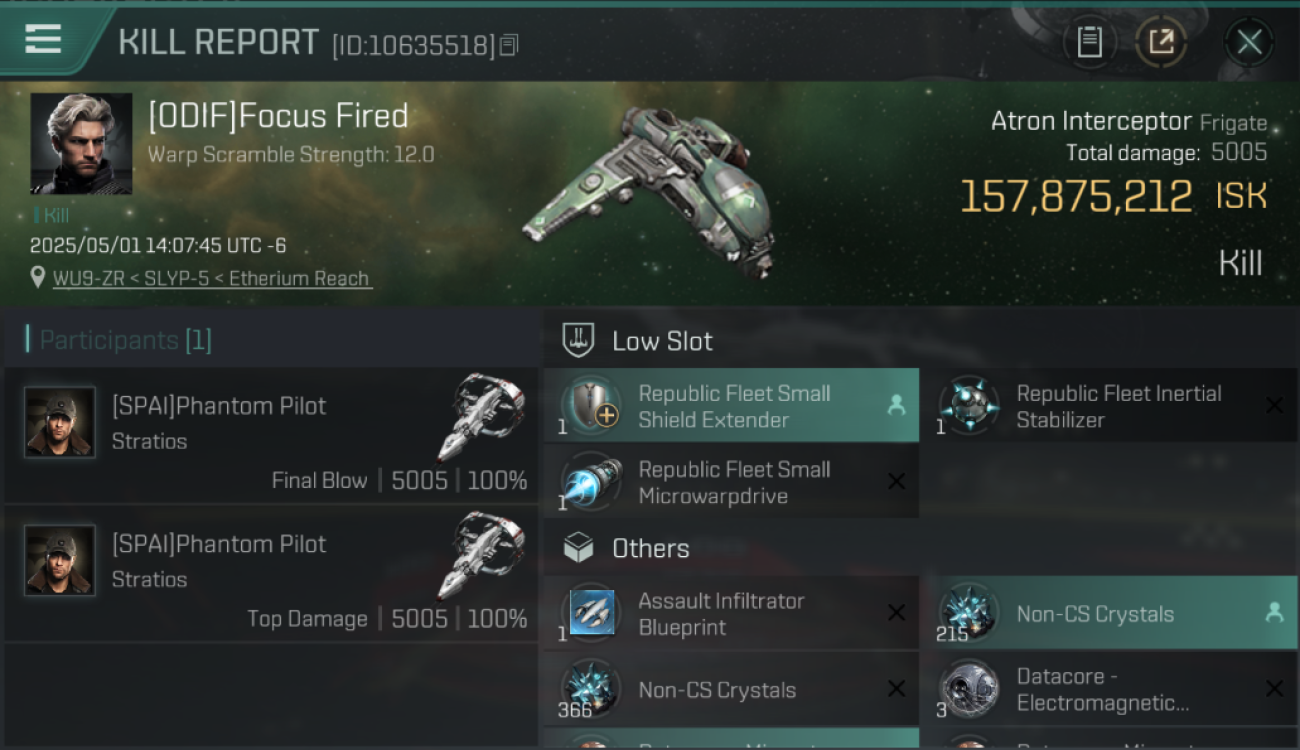
Task: Open Phantom Pilot Top Damage entry
Action: pyautogui.click(x=272, y=573)
